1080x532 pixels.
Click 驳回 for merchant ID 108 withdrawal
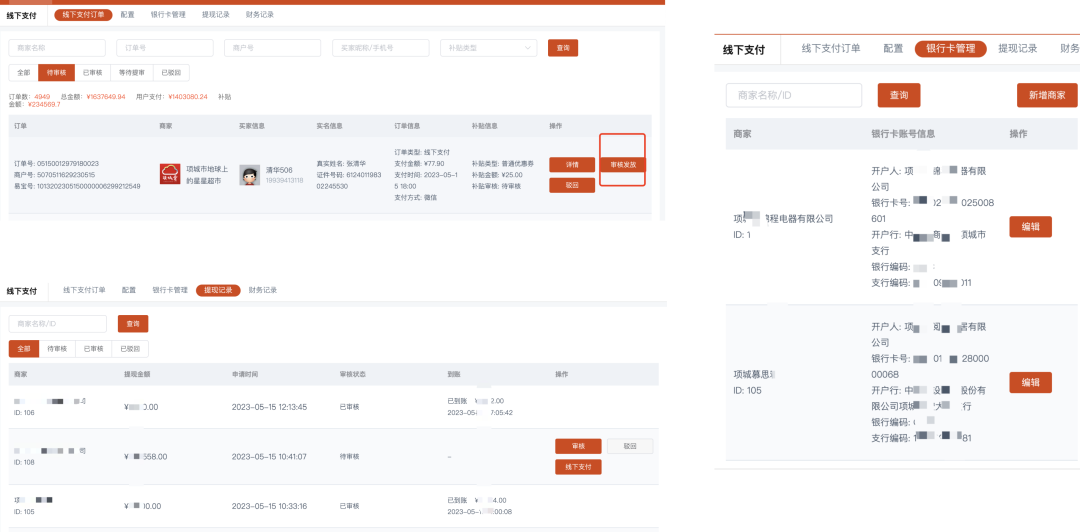(630, 447)
